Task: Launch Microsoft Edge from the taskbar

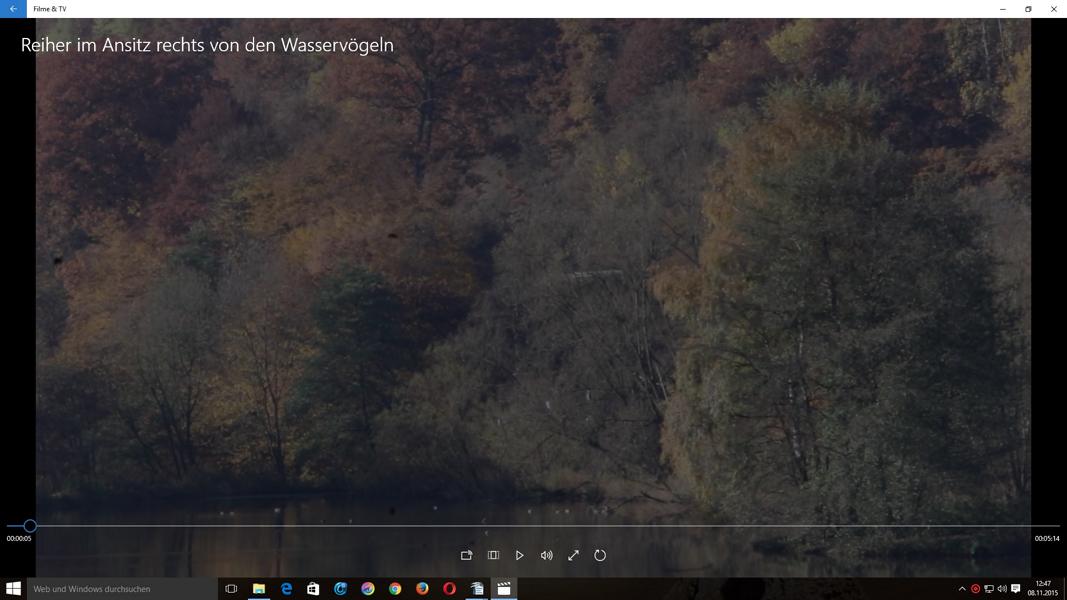Action: 286,588
